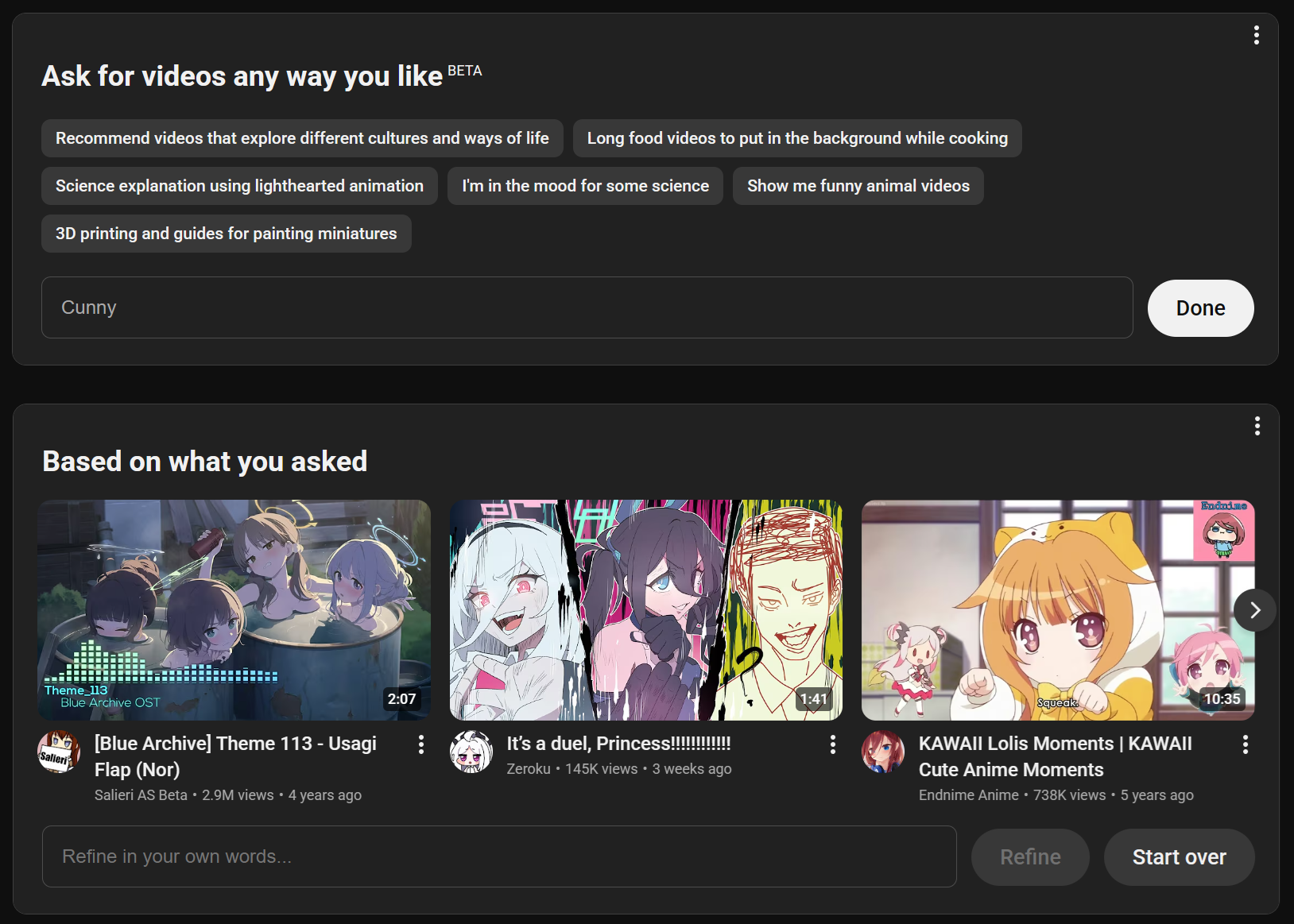Choose 'Long food videos' background cooking suggestion
This screenshot has width=1294, height=924.
(x=797, y=138)
